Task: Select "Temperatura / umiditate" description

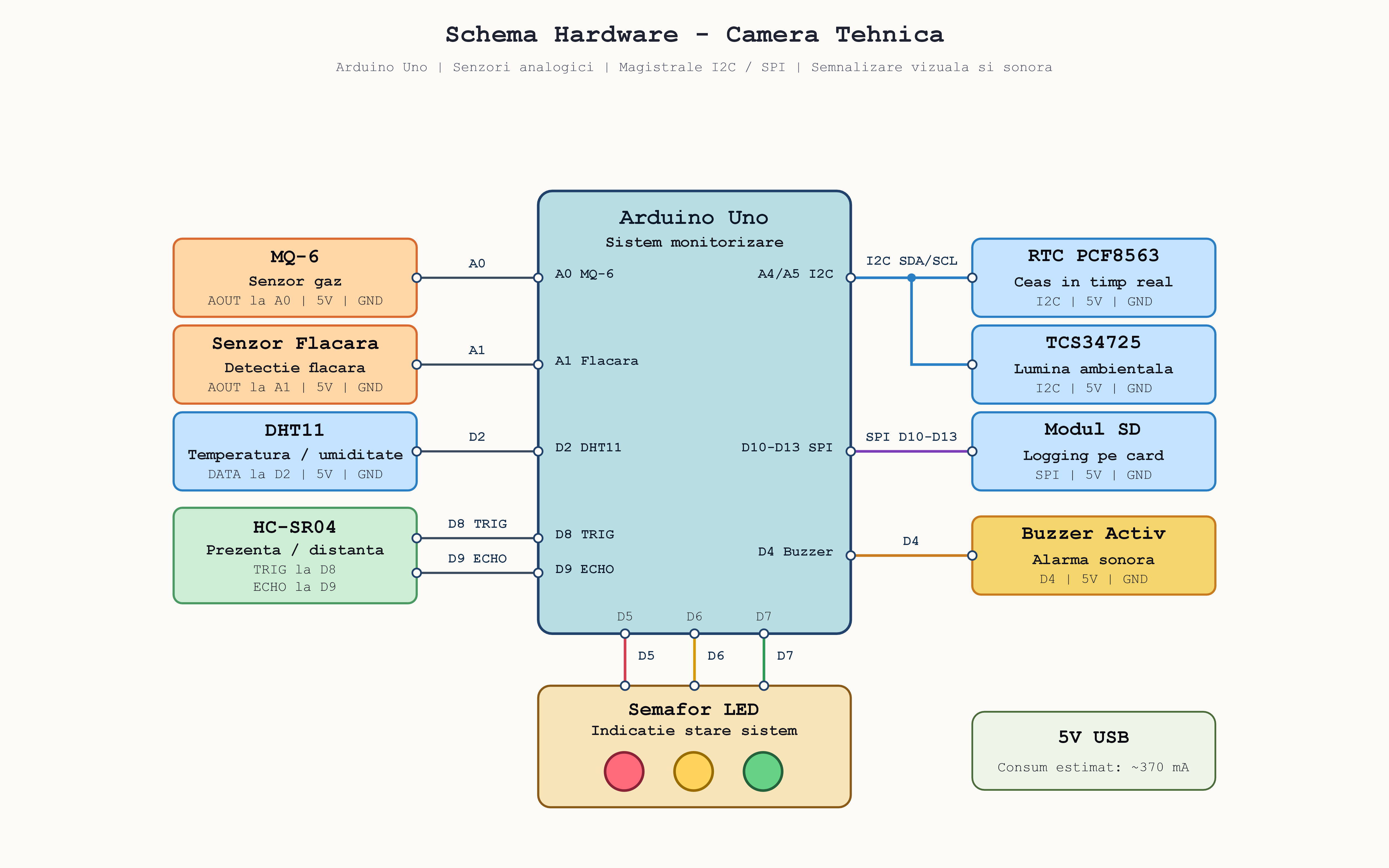Action: pos(295,455)
